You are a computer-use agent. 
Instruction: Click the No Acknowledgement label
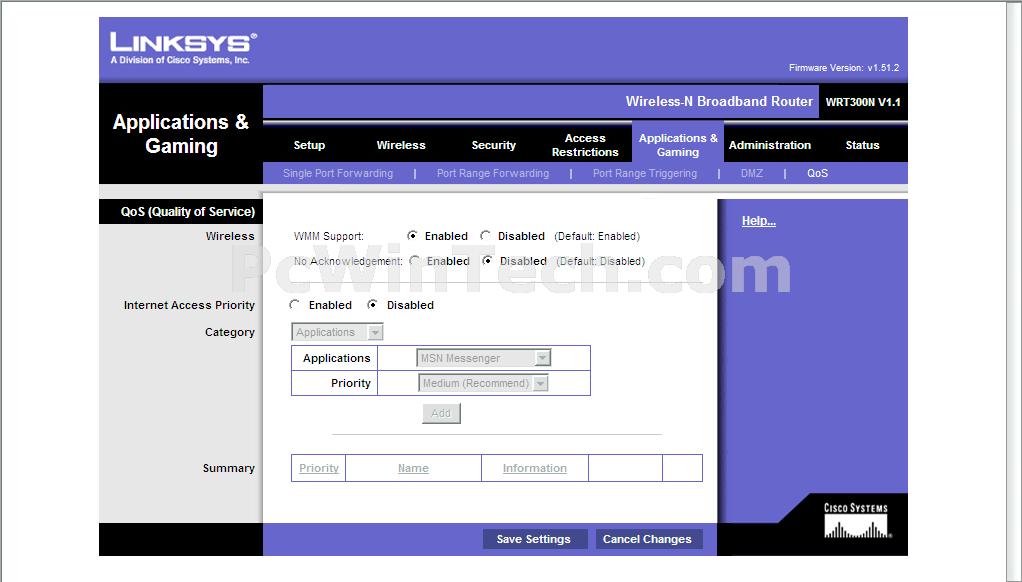pos(347,261)
